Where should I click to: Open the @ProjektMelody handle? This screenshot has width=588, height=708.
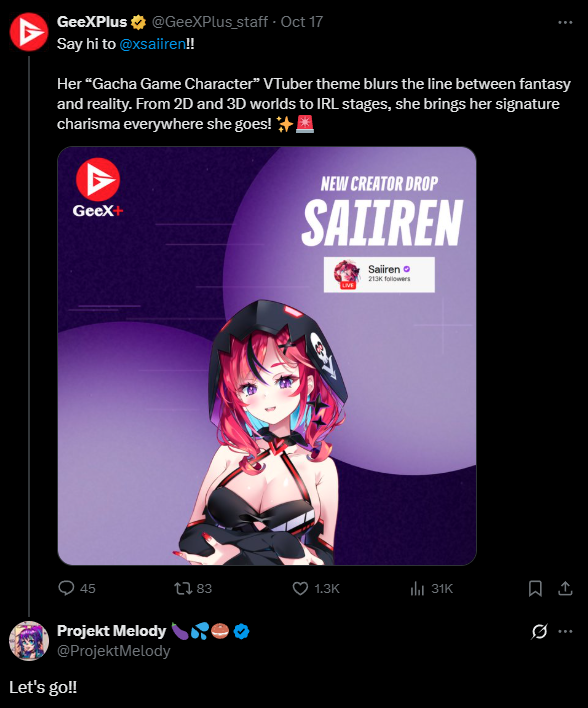pos(113,651)
